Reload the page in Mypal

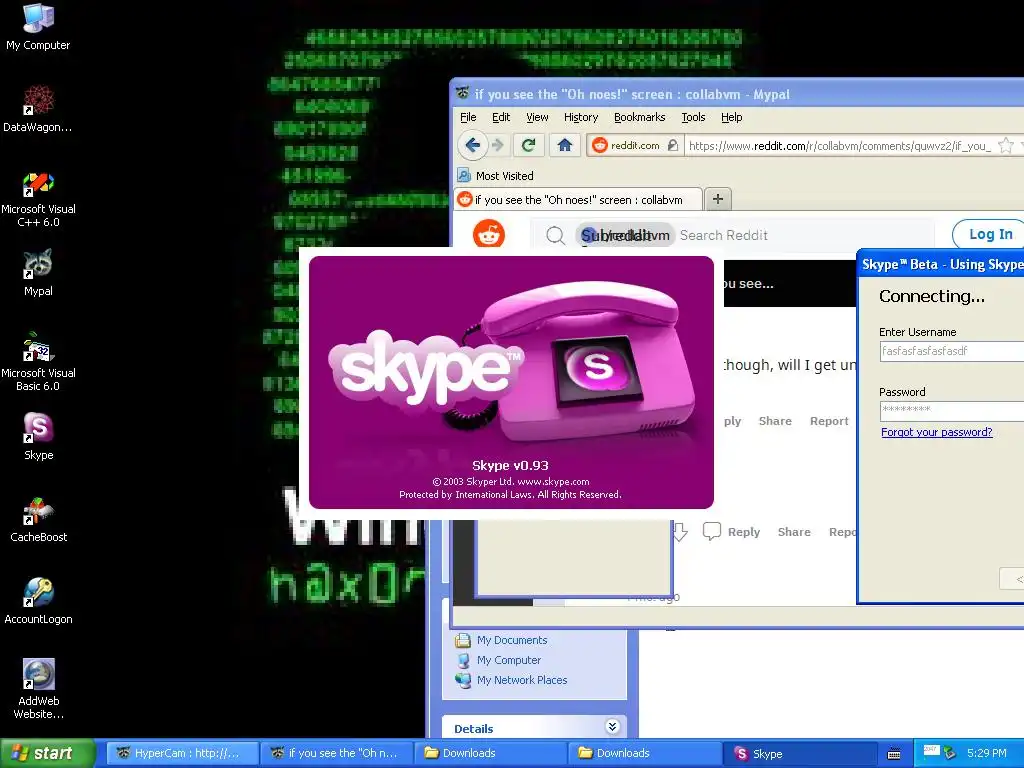tap(529, 145)
